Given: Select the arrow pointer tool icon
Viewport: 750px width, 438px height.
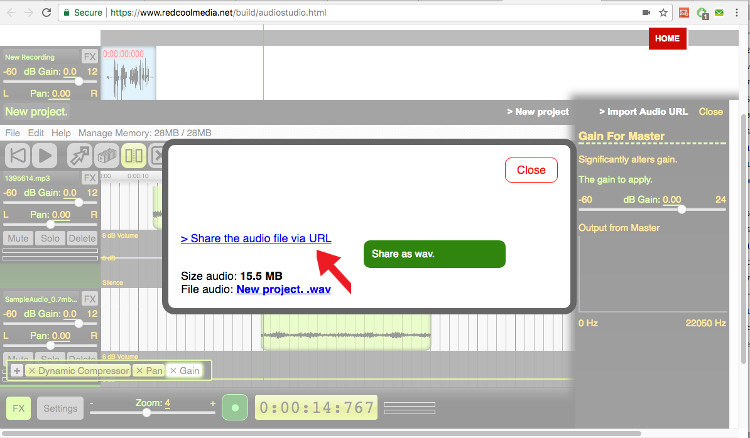Looking at the screenshot, I should [x=79, y=155].
